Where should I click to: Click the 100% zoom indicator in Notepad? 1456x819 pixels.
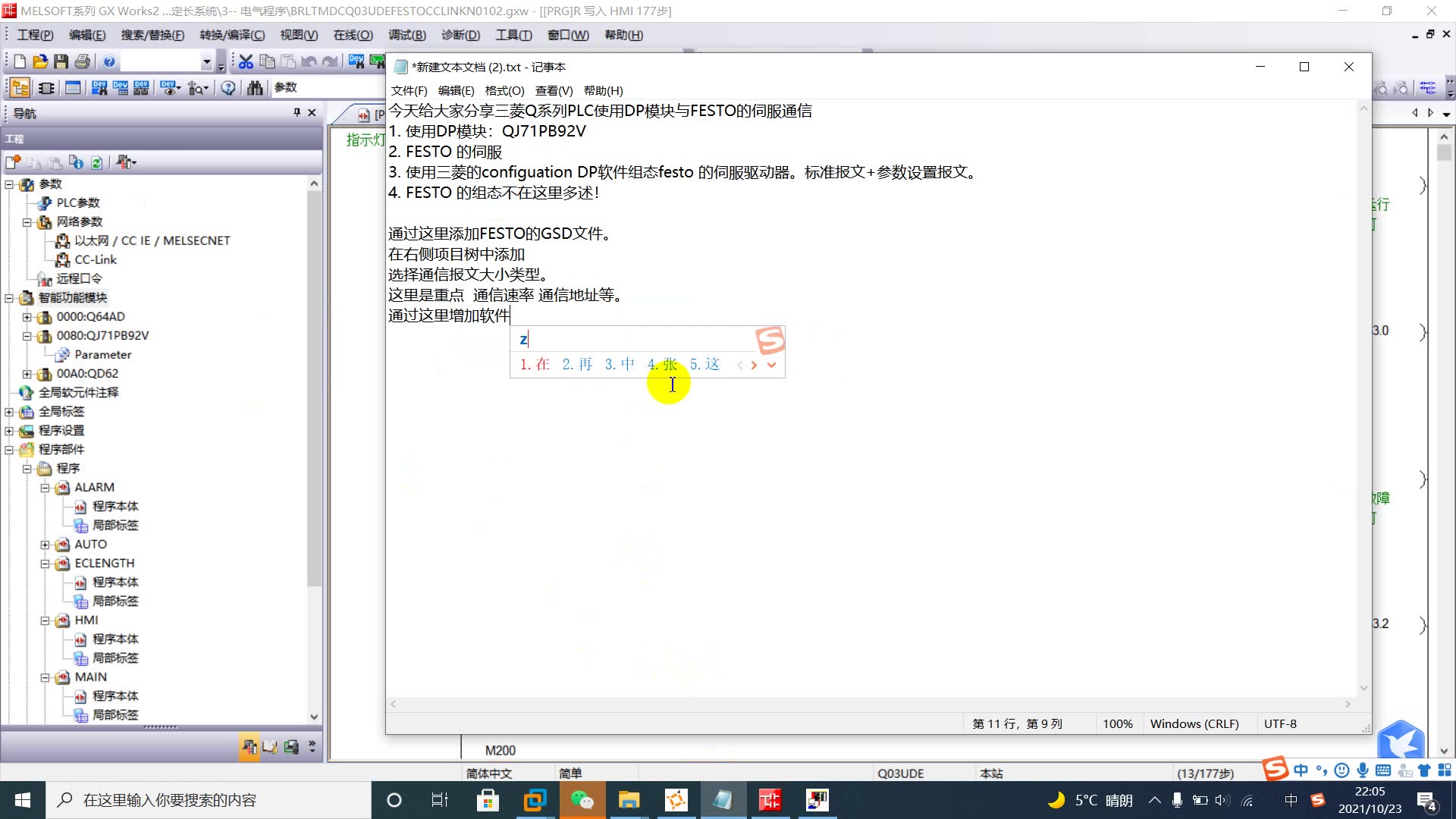pos(1117,723)
